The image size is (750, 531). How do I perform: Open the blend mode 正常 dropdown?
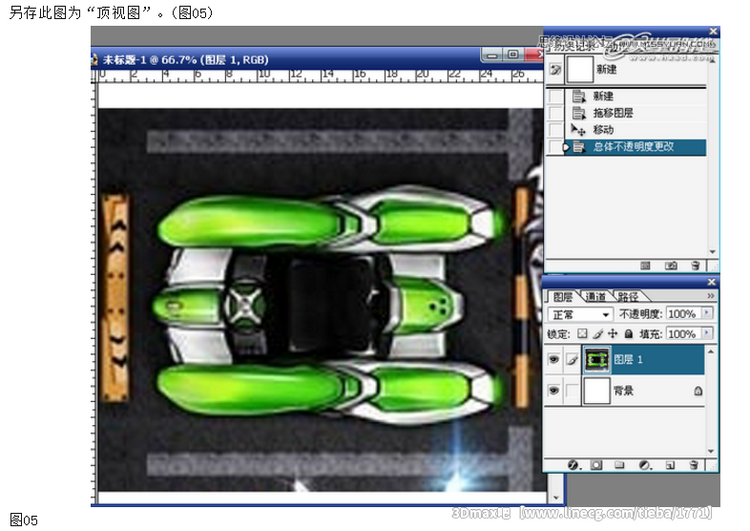580,314
